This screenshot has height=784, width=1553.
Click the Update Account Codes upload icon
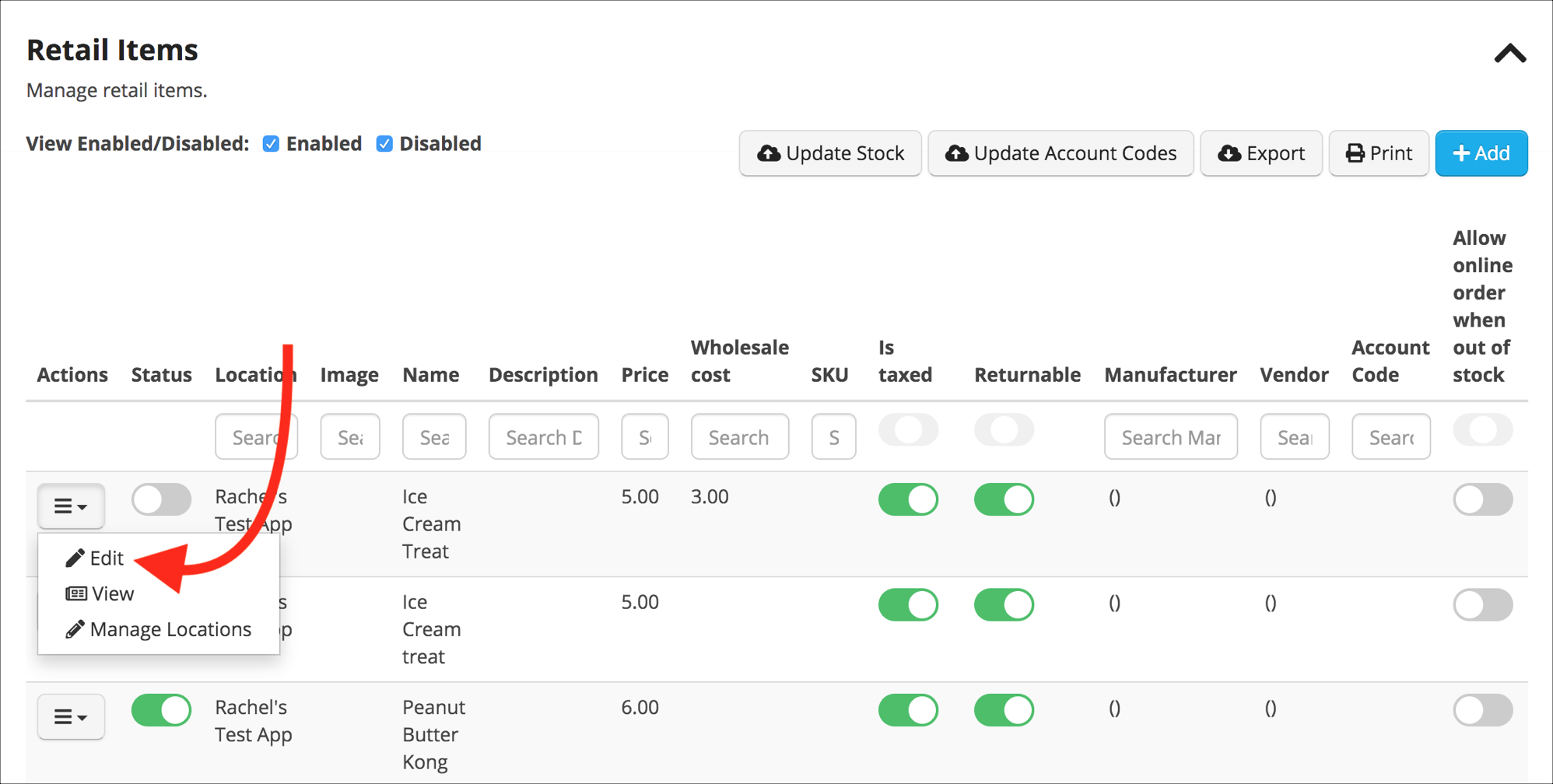959,153
